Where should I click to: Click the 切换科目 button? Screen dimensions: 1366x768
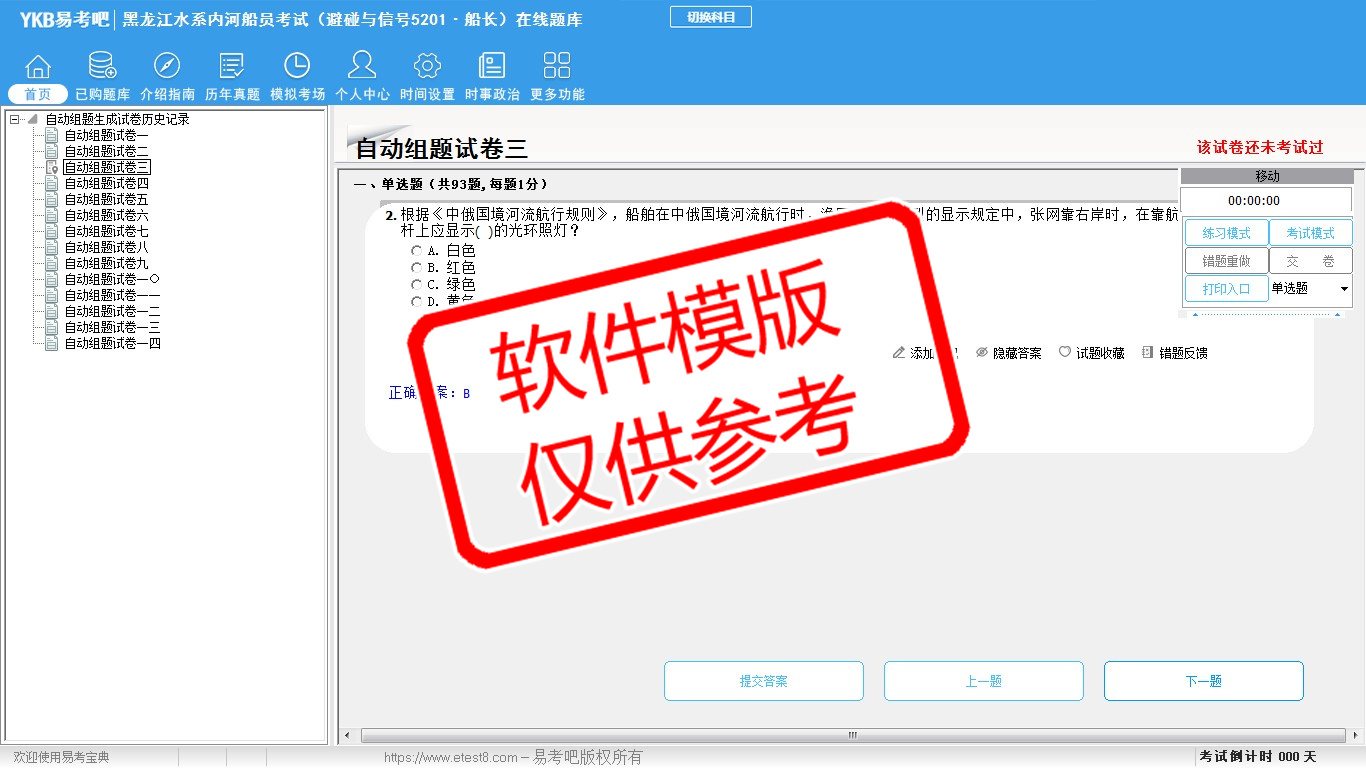click(710, 17)
